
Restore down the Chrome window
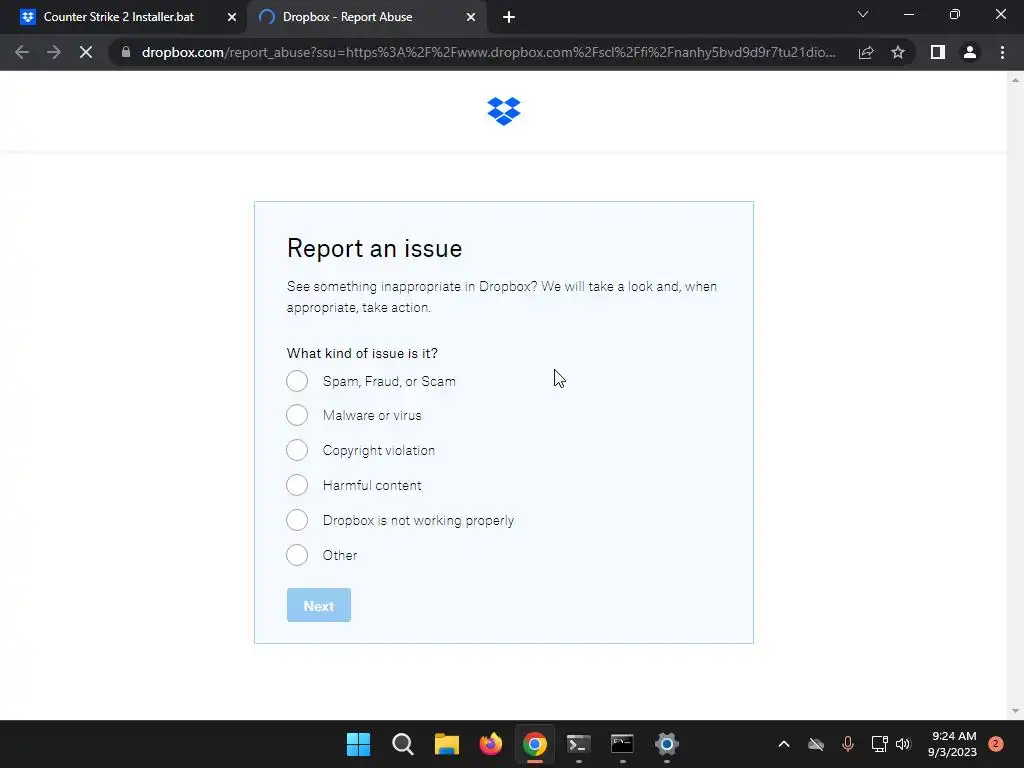pos(954,14)
